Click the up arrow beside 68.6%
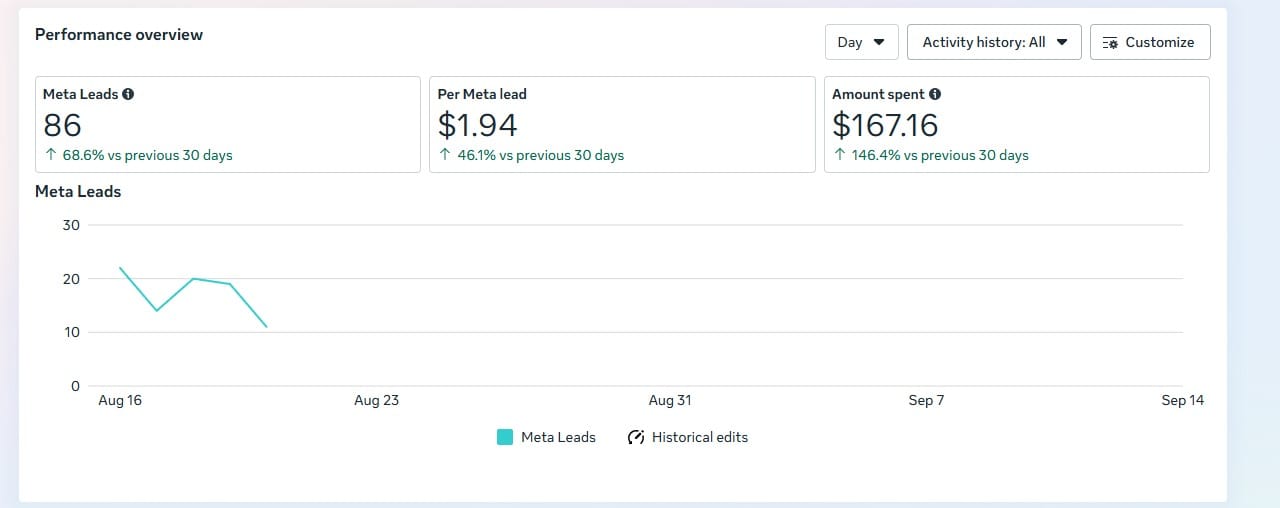This screenshot has width=1280, height=508. (x=50, y=155)
